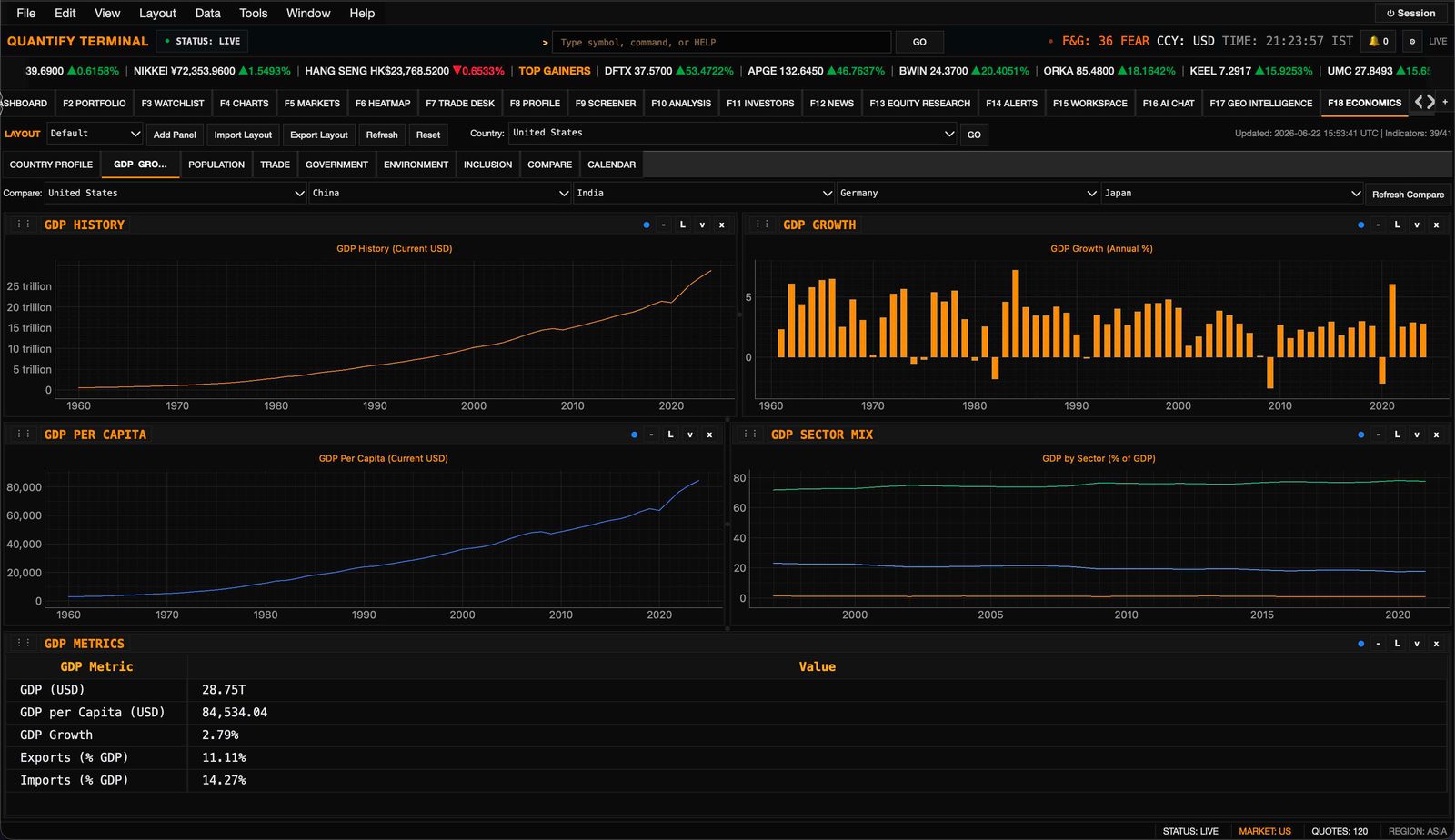This screenshot has width=1455, height=840.
Task: Close the GDP HISTORY panel
Action: [x=722, y=225]
